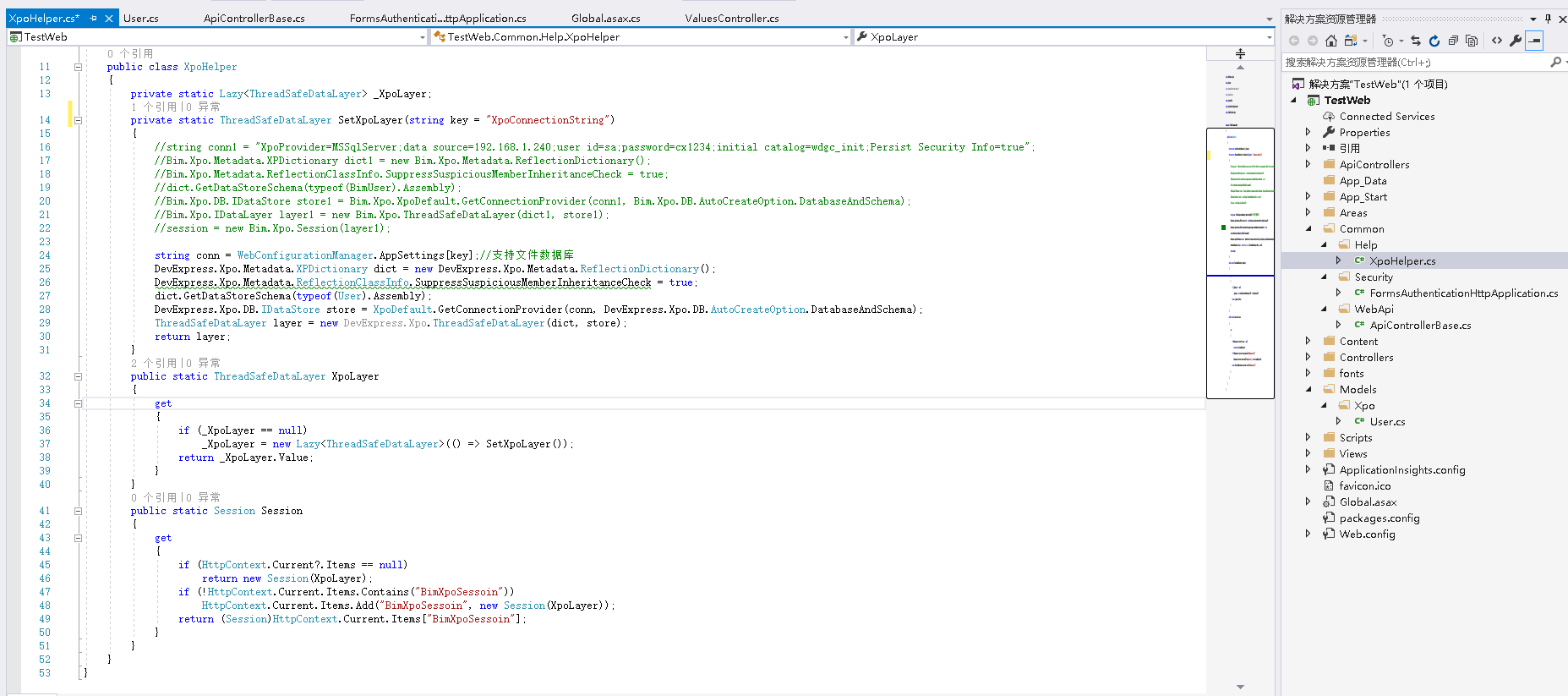Image resolution: width=1568 pixels, height=696 pixels.
Task: Click the Home icon in Solution Explorer
Action: point(1331,41)
